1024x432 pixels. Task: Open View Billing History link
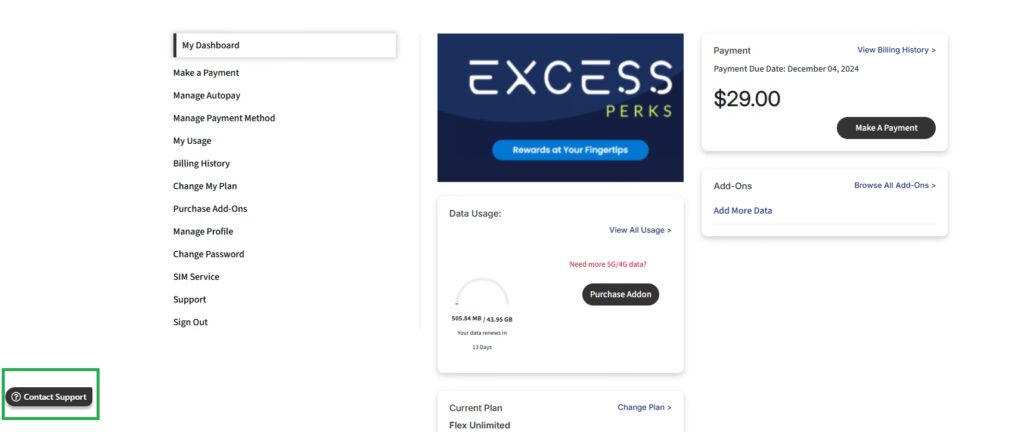click(896, 50)
